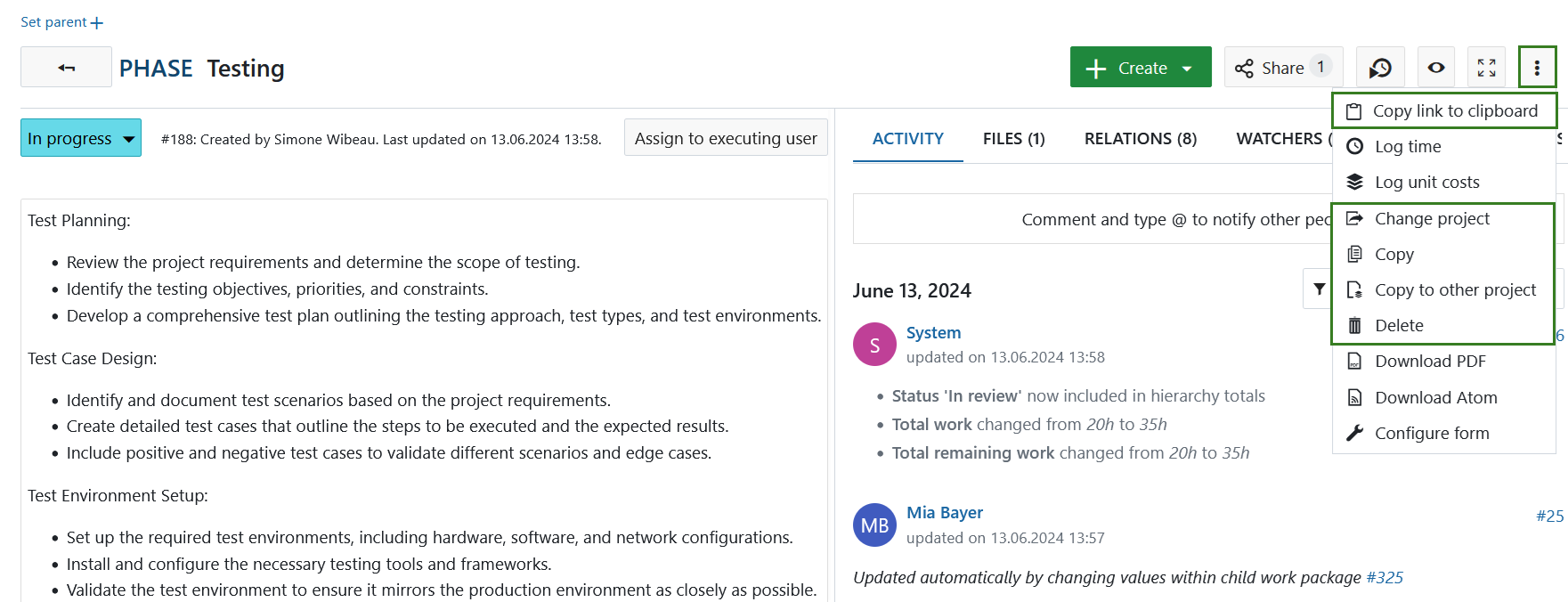
Task: Toggle the watch eye icon
Action: 1435,68
